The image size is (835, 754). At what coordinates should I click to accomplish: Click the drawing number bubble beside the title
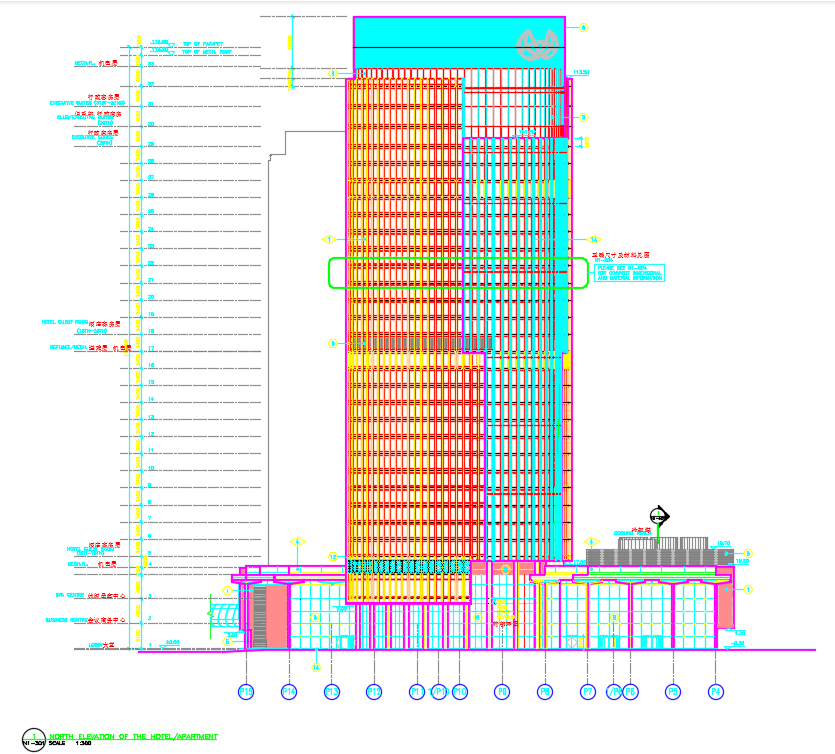point(34,740)
